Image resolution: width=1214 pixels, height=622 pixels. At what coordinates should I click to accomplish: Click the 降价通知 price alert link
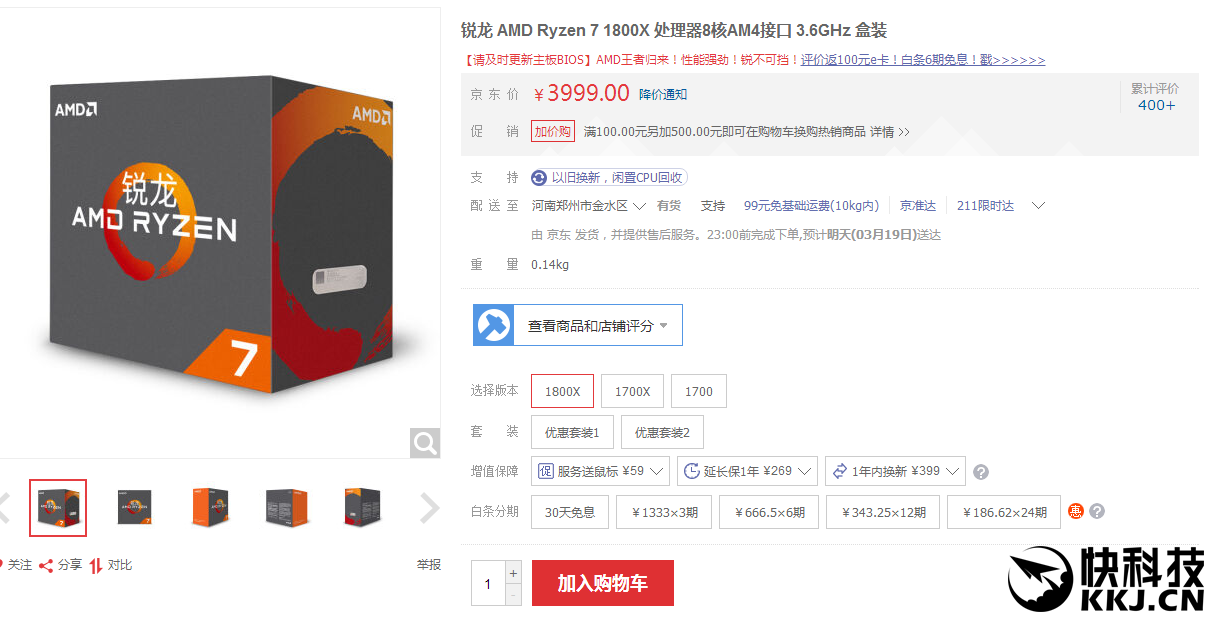(x=663, y=94)
